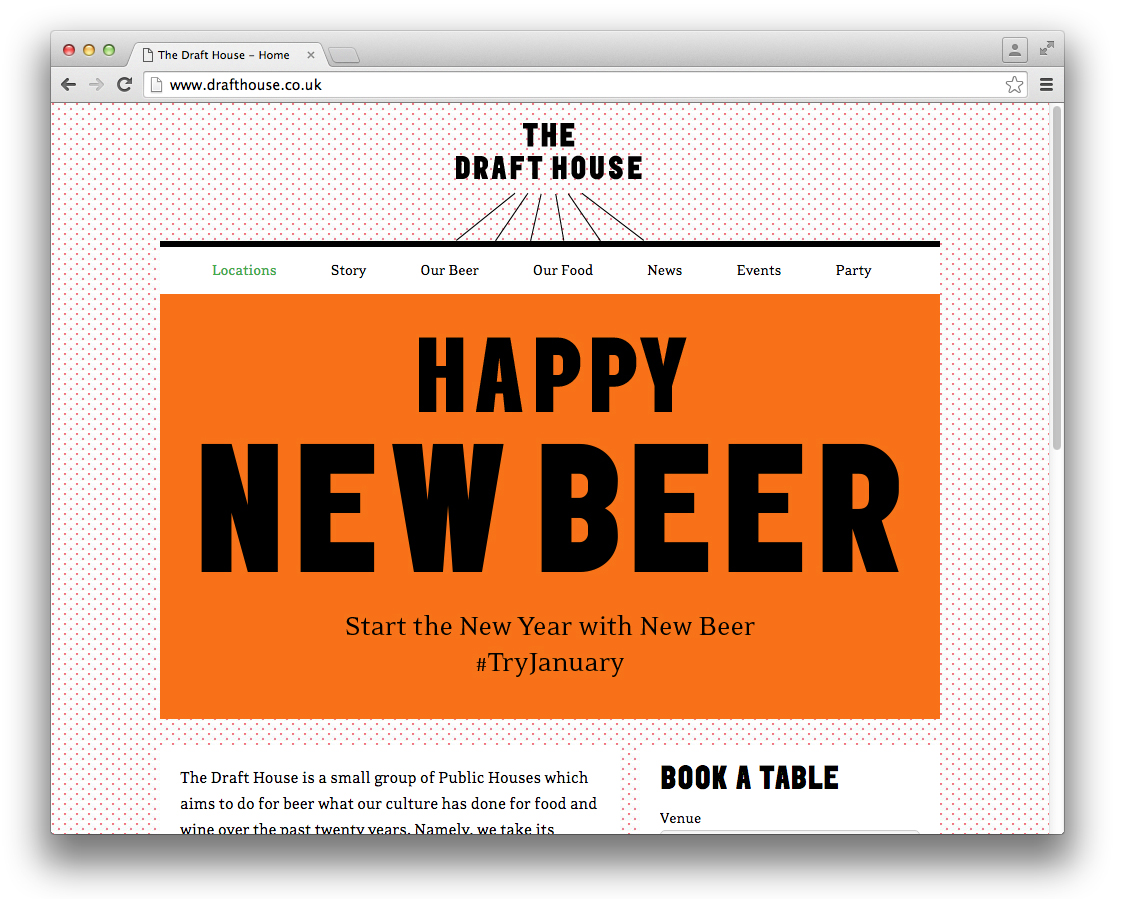This screenshot has width=1123, height=899.
Task: Open the Locations menu item
Action: tap(244, 270)
